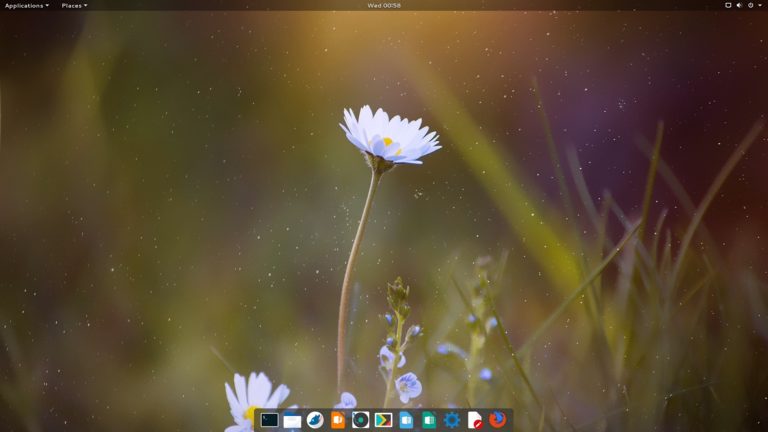Click the network icon in top bar
The image size is (768, 432).
point(728,5)
